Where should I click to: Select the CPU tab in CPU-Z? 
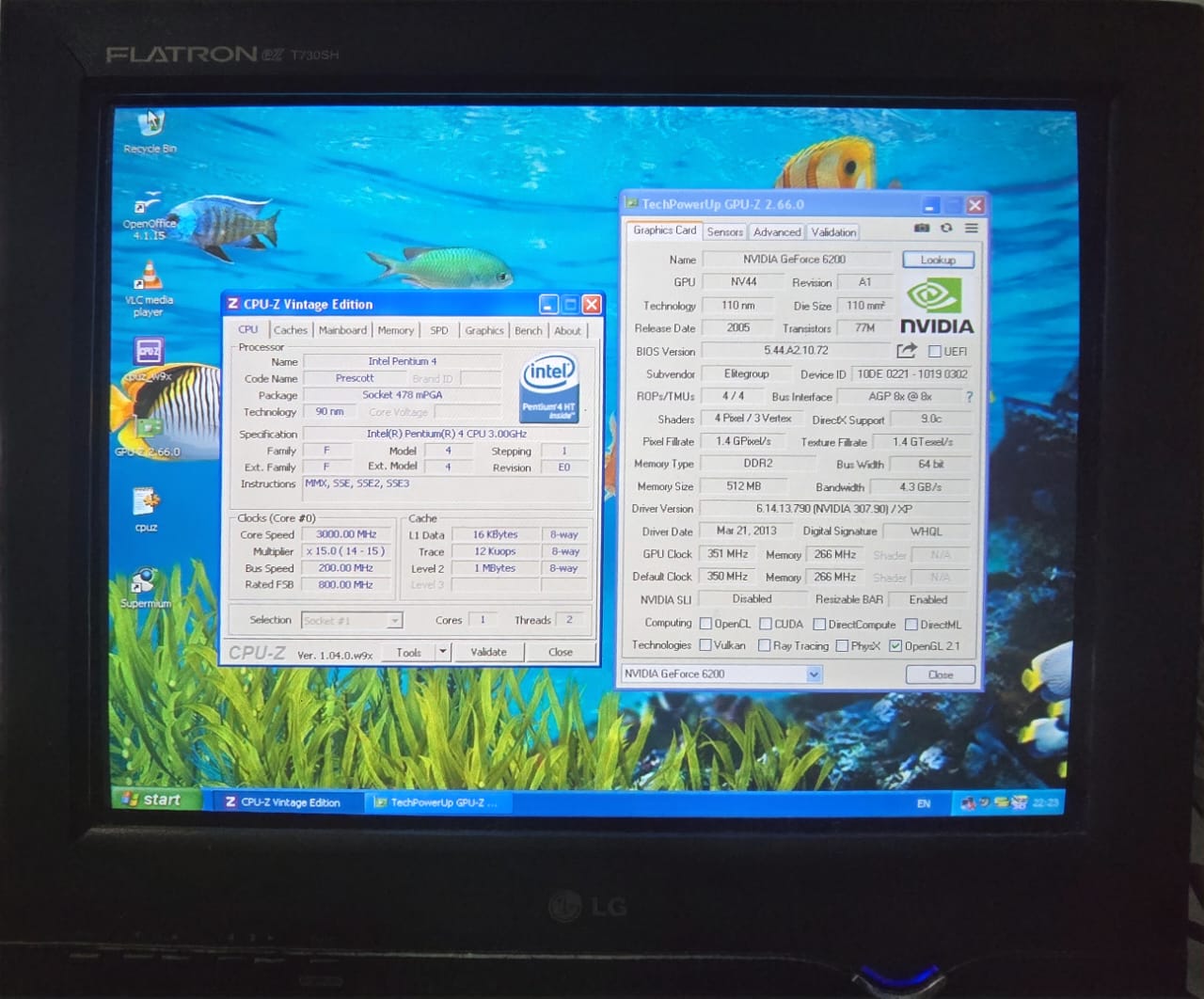(247, 329)
